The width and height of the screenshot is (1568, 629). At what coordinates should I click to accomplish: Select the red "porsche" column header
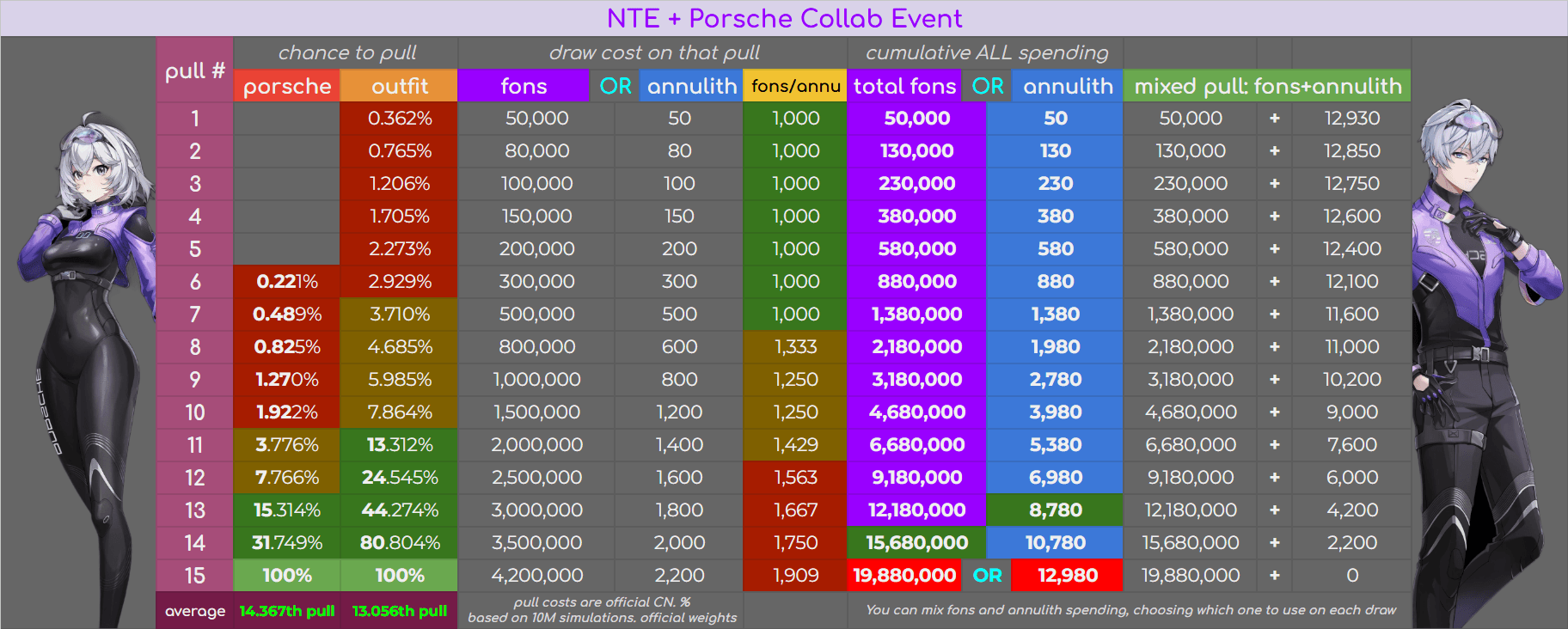point(287,86)
